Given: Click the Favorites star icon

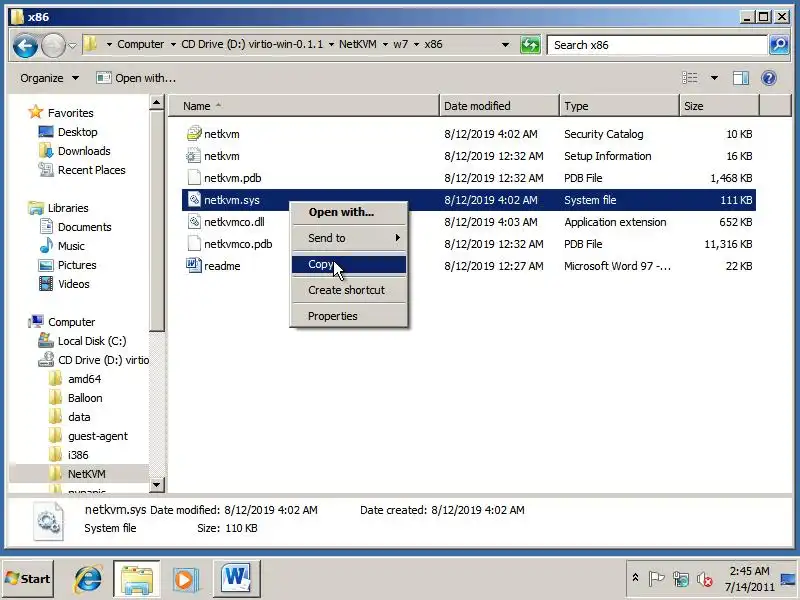Looking at the screenshot, I should pyautogui.click(x=36, y=112).
